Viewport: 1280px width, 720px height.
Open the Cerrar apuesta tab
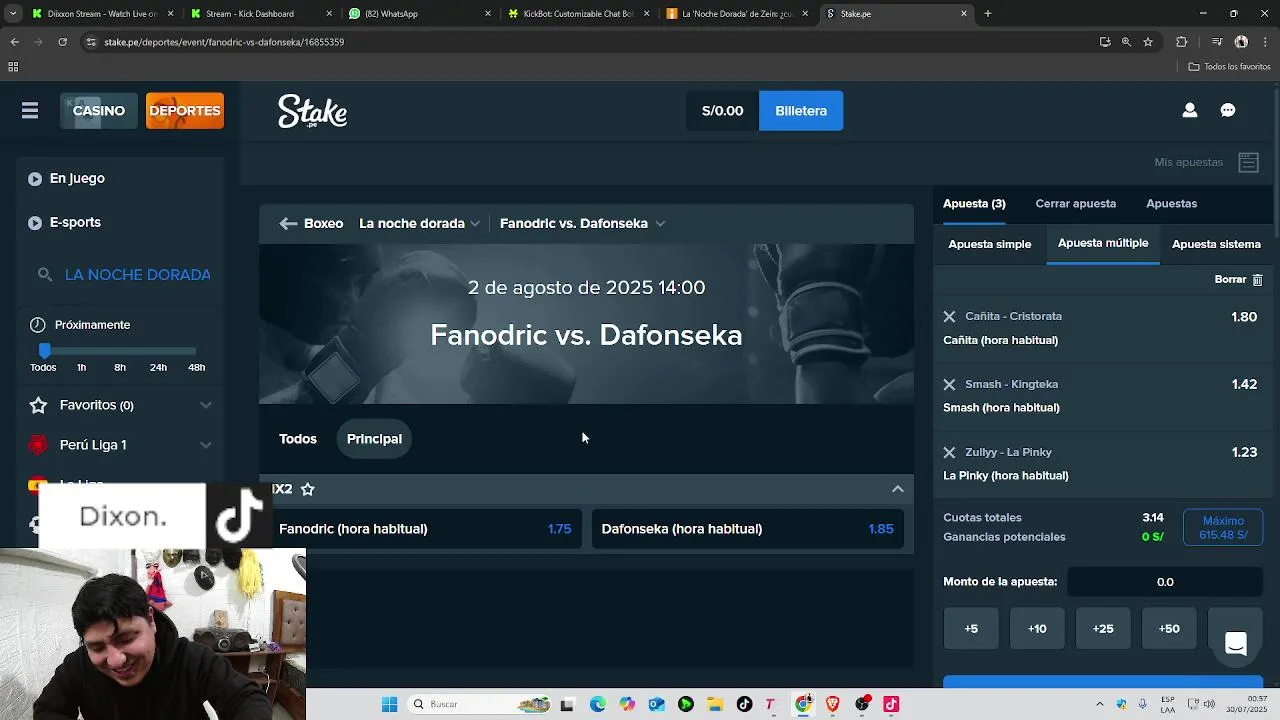(x=1075, y=204)
